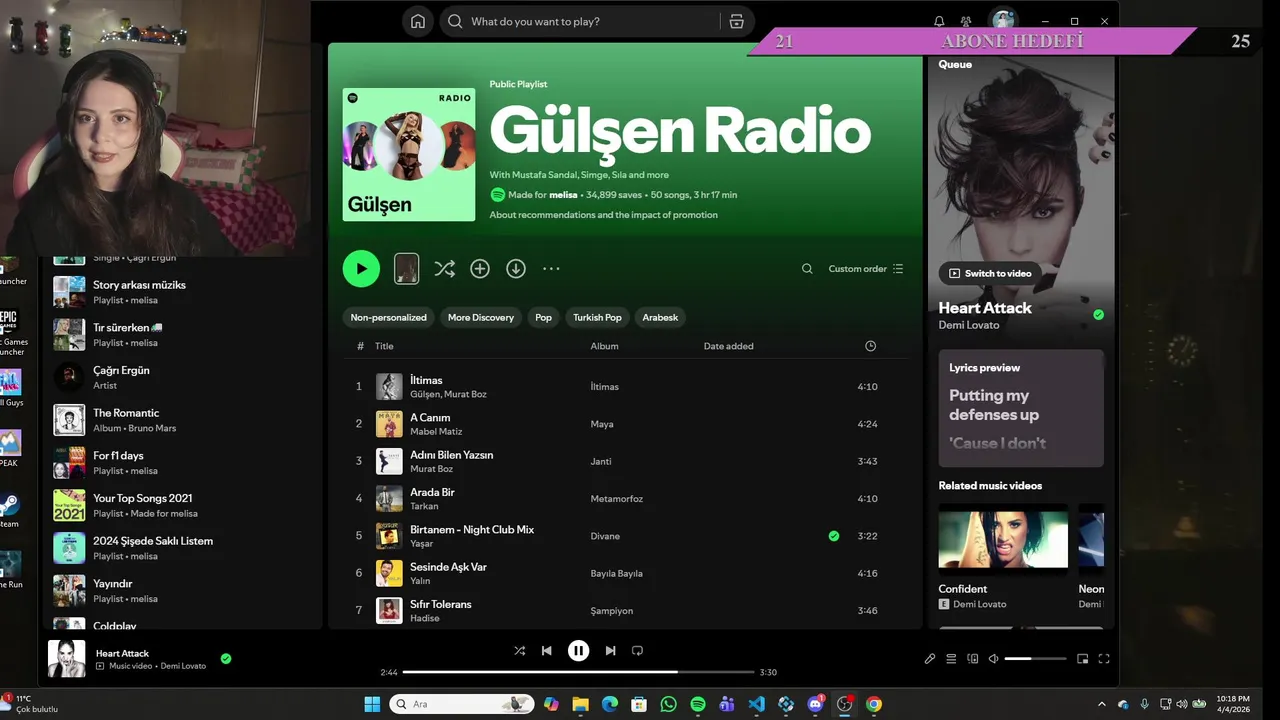Search within the playlist
1280x720 pixels.
coord(807,268)
